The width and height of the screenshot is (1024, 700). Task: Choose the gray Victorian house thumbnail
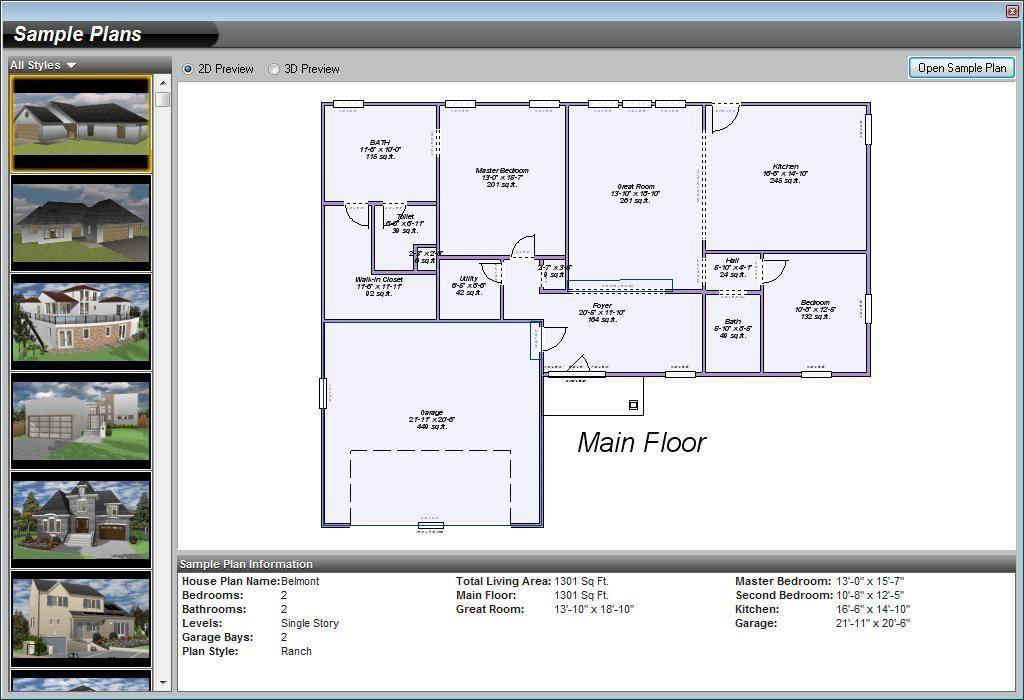[x=81, y=520]
